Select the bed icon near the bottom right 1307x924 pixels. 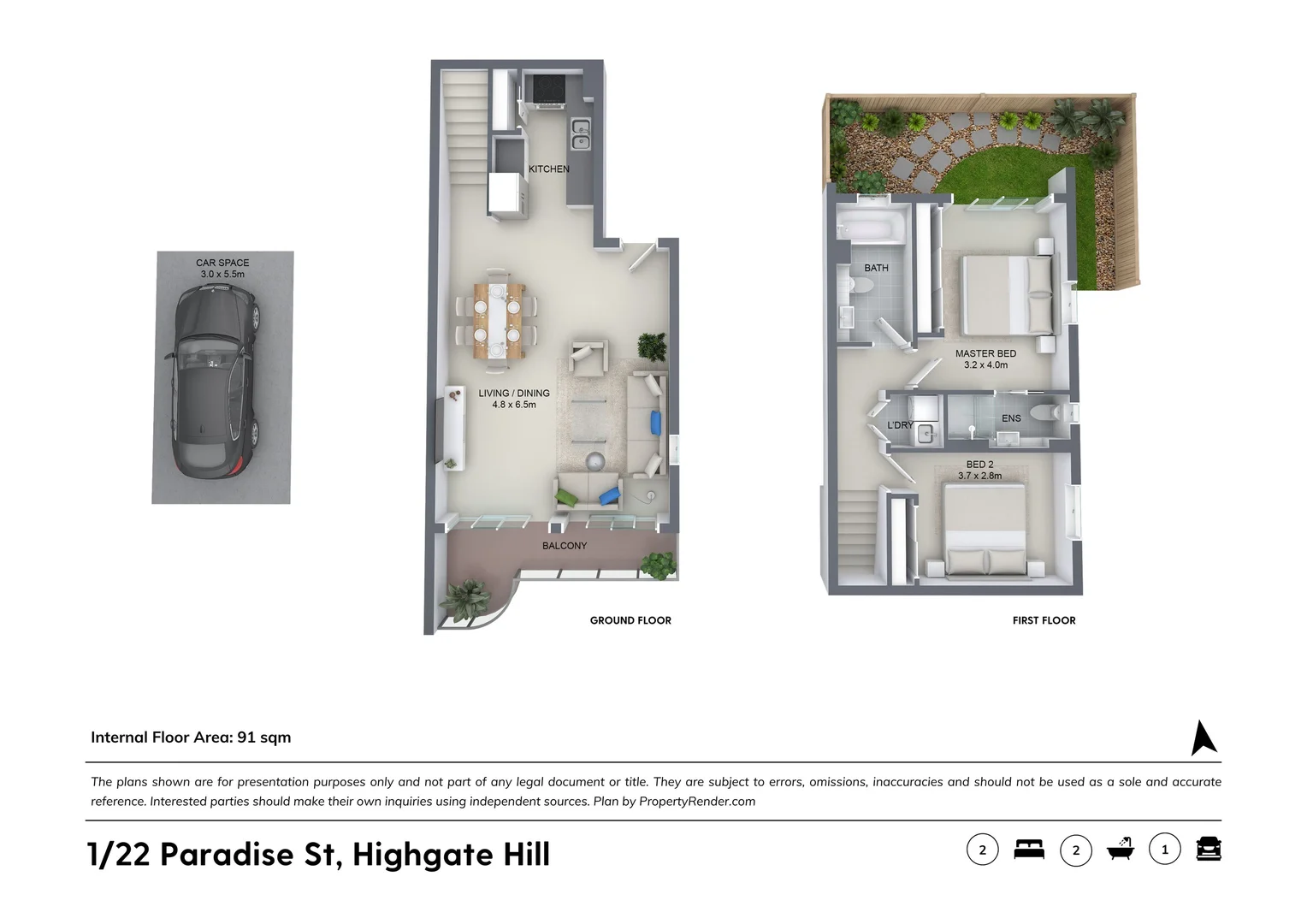(1029, 850)
